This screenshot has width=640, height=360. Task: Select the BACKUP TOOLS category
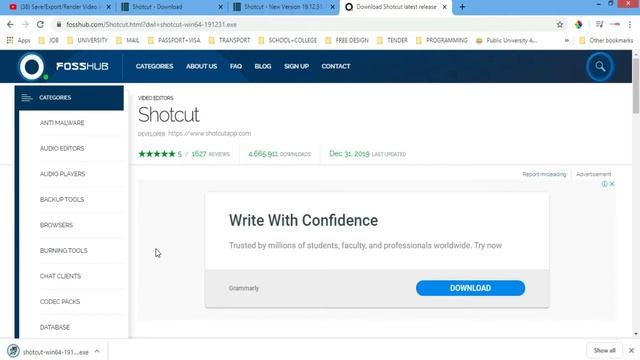[x=62, y=200]
